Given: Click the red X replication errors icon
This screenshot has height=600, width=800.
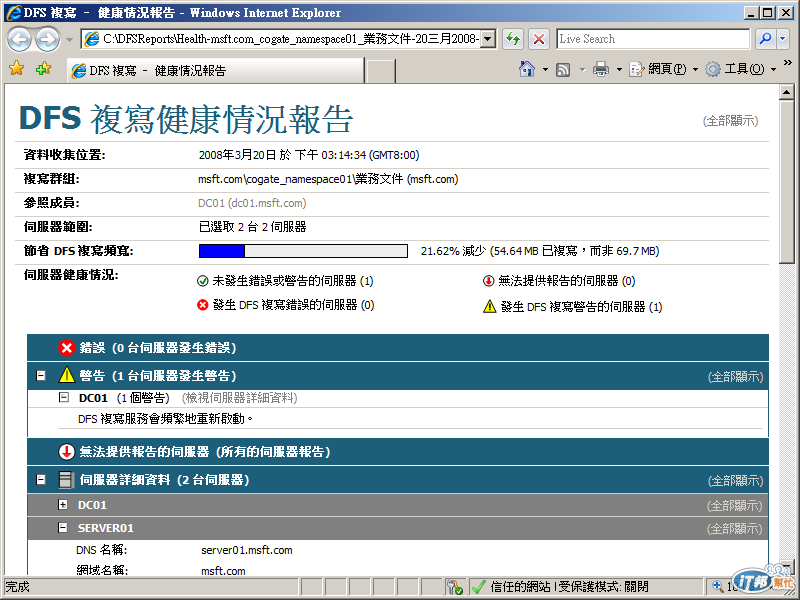Looking at the screenshot, I should click(x=203, y=305).
